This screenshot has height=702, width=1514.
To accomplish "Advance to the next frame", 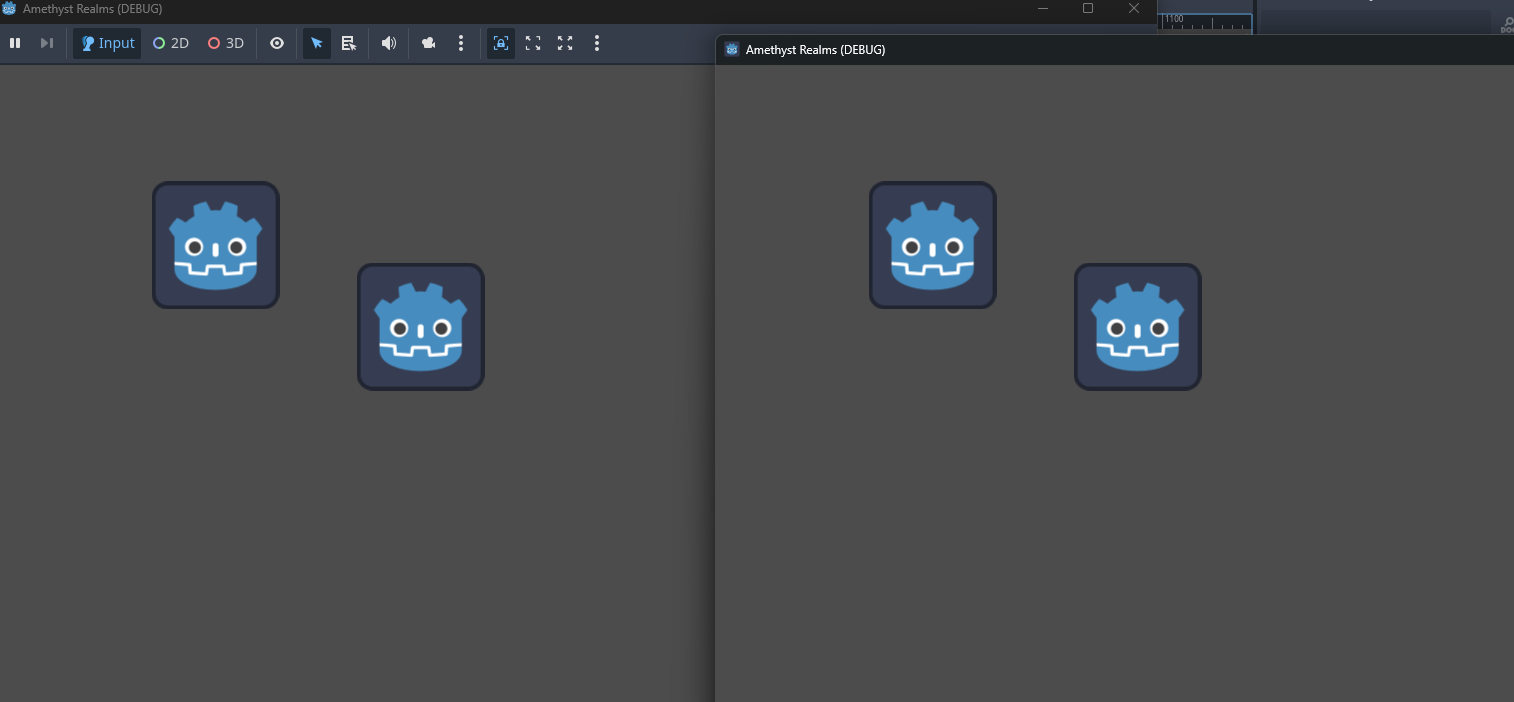I will (x=46, y=43).
